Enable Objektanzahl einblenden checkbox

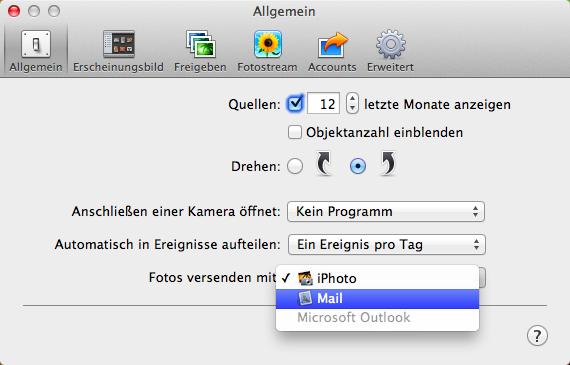pos(295,132)
